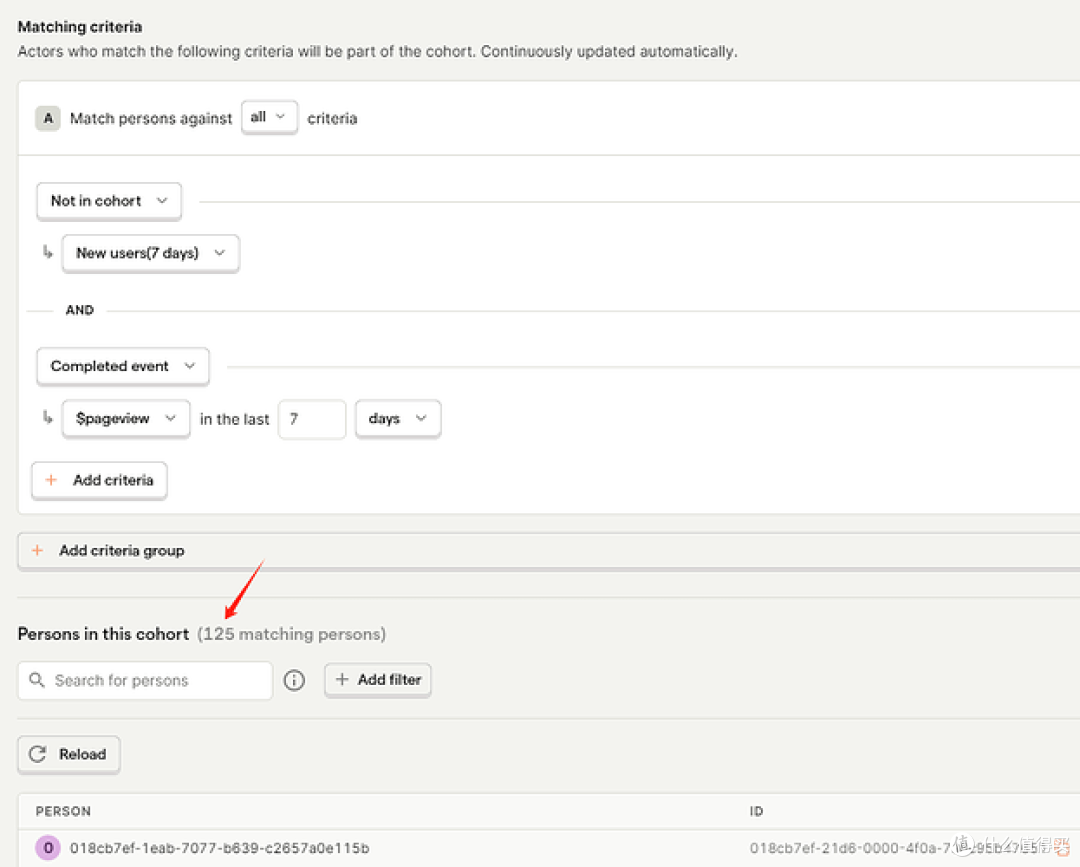
Task: Click the 'Add filter' button
Action: 377,680
